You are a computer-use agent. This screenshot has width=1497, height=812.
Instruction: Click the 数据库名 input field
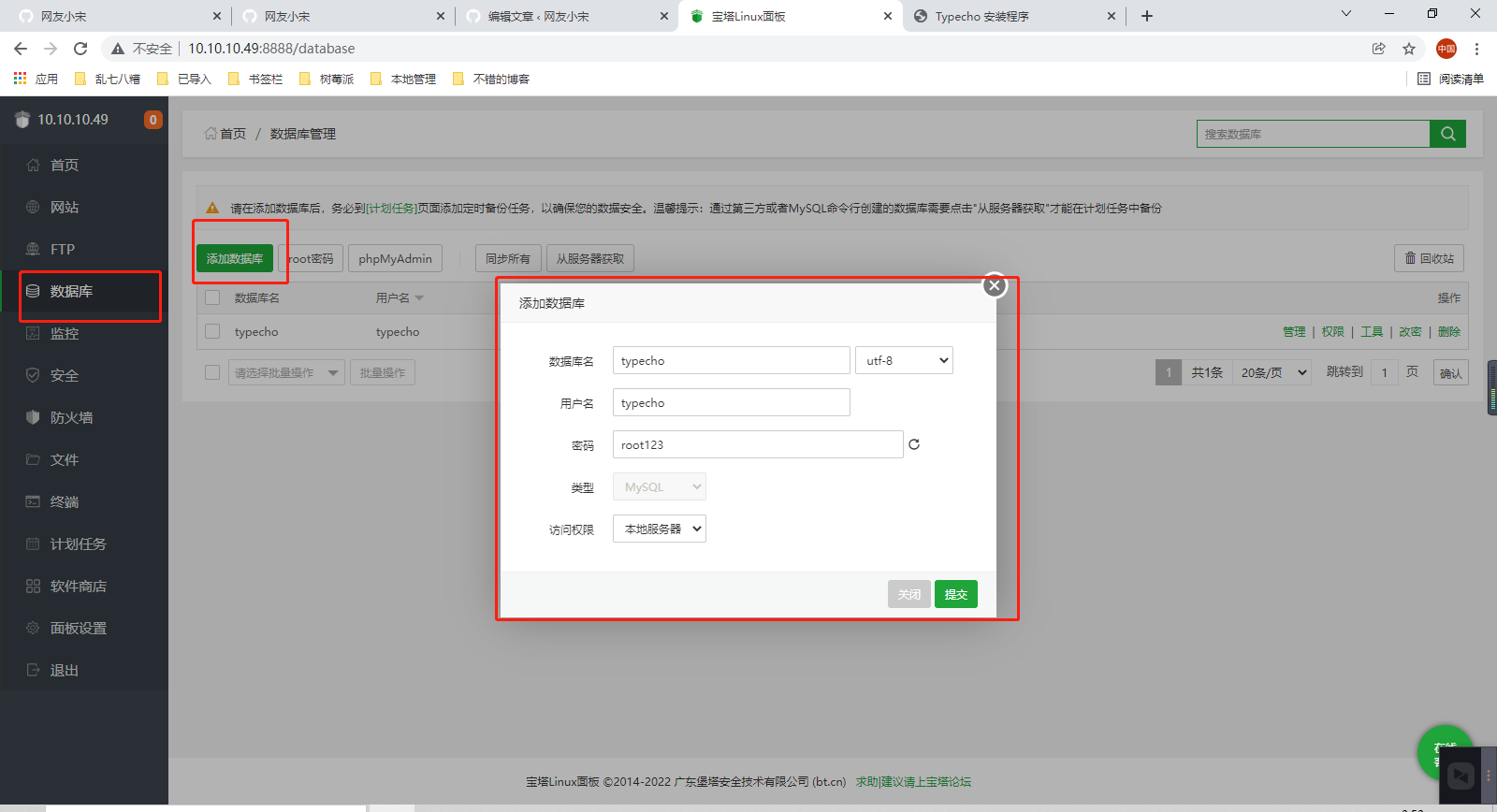point(732,360)
